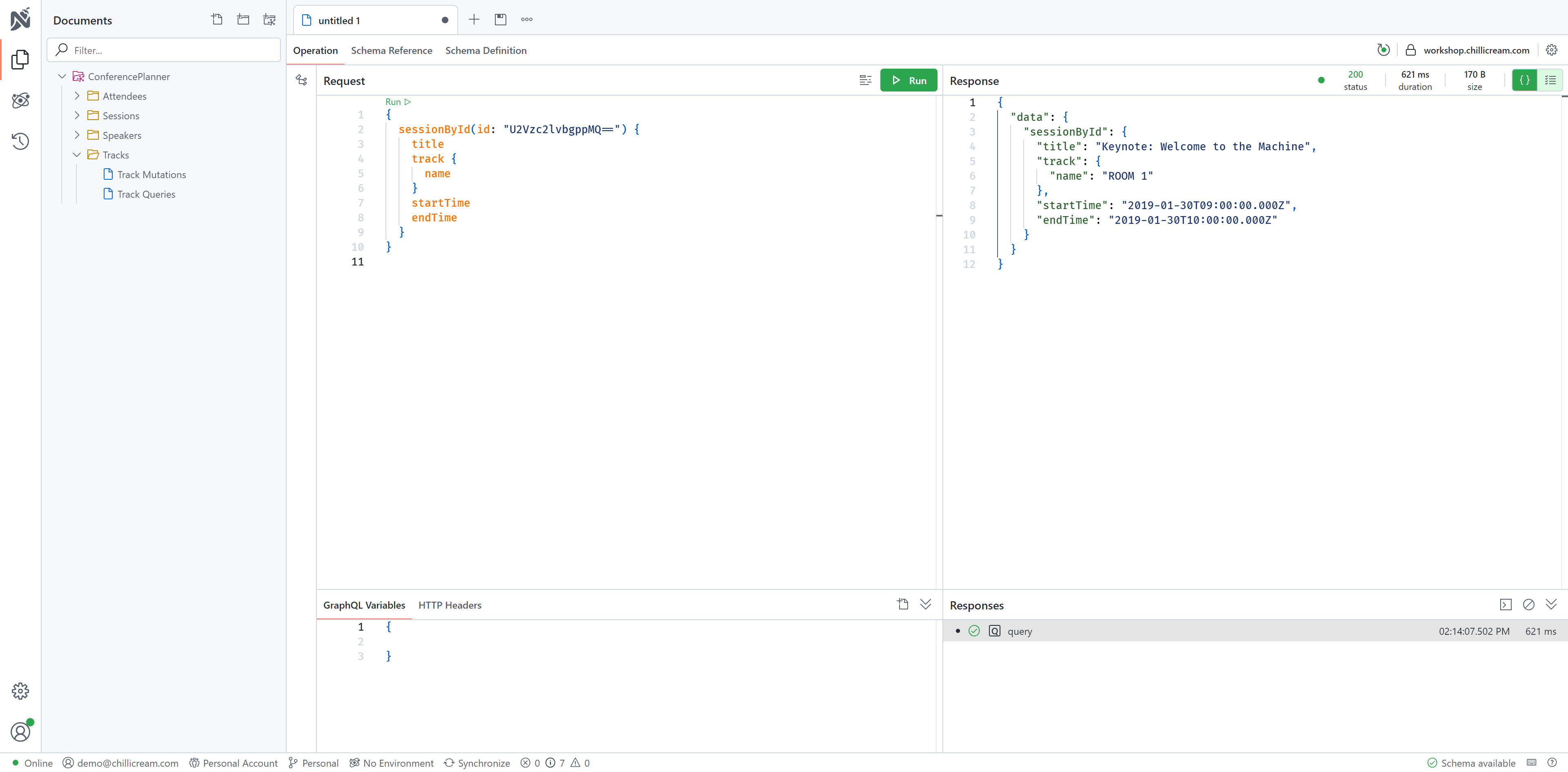Open the HTTP Headers tab

[449, 605]
